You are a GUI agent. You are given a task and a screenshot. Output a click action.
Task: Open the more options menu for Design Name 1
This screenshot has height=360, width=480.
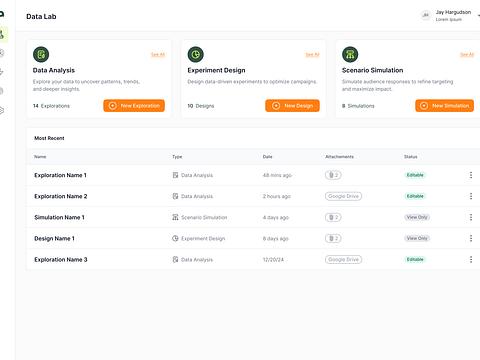tap(471, 238)
